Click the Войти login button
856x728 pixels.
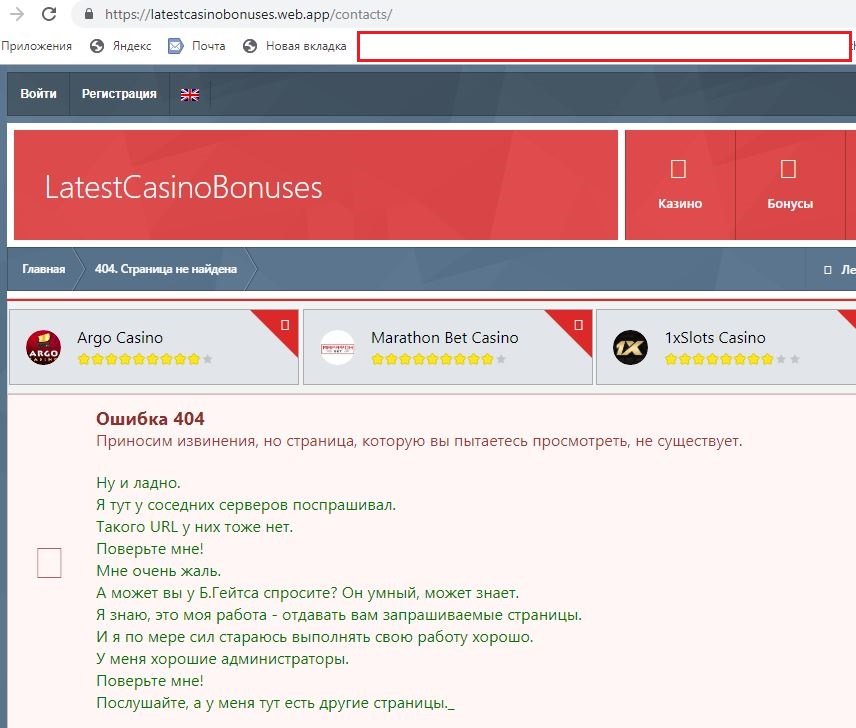(38, 94)
